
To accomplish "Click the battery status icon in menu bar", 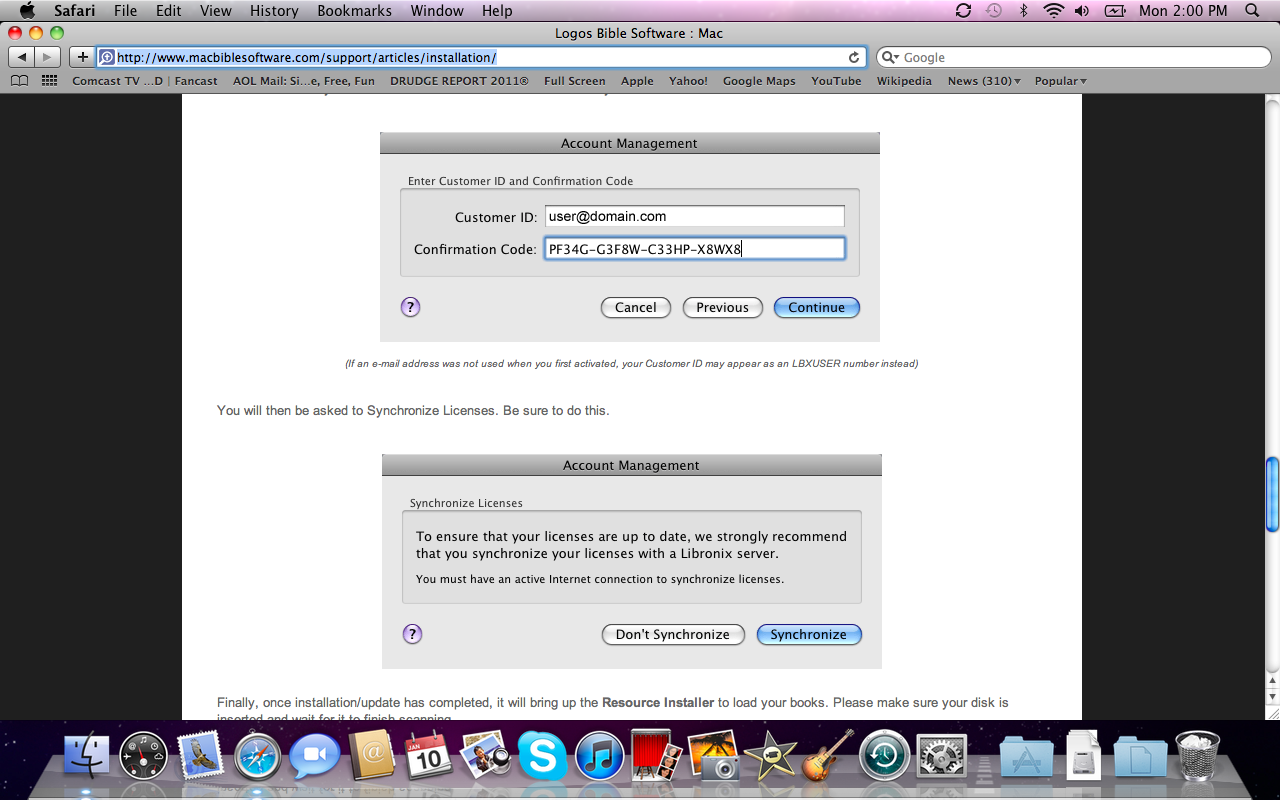I will point(1115,11).
